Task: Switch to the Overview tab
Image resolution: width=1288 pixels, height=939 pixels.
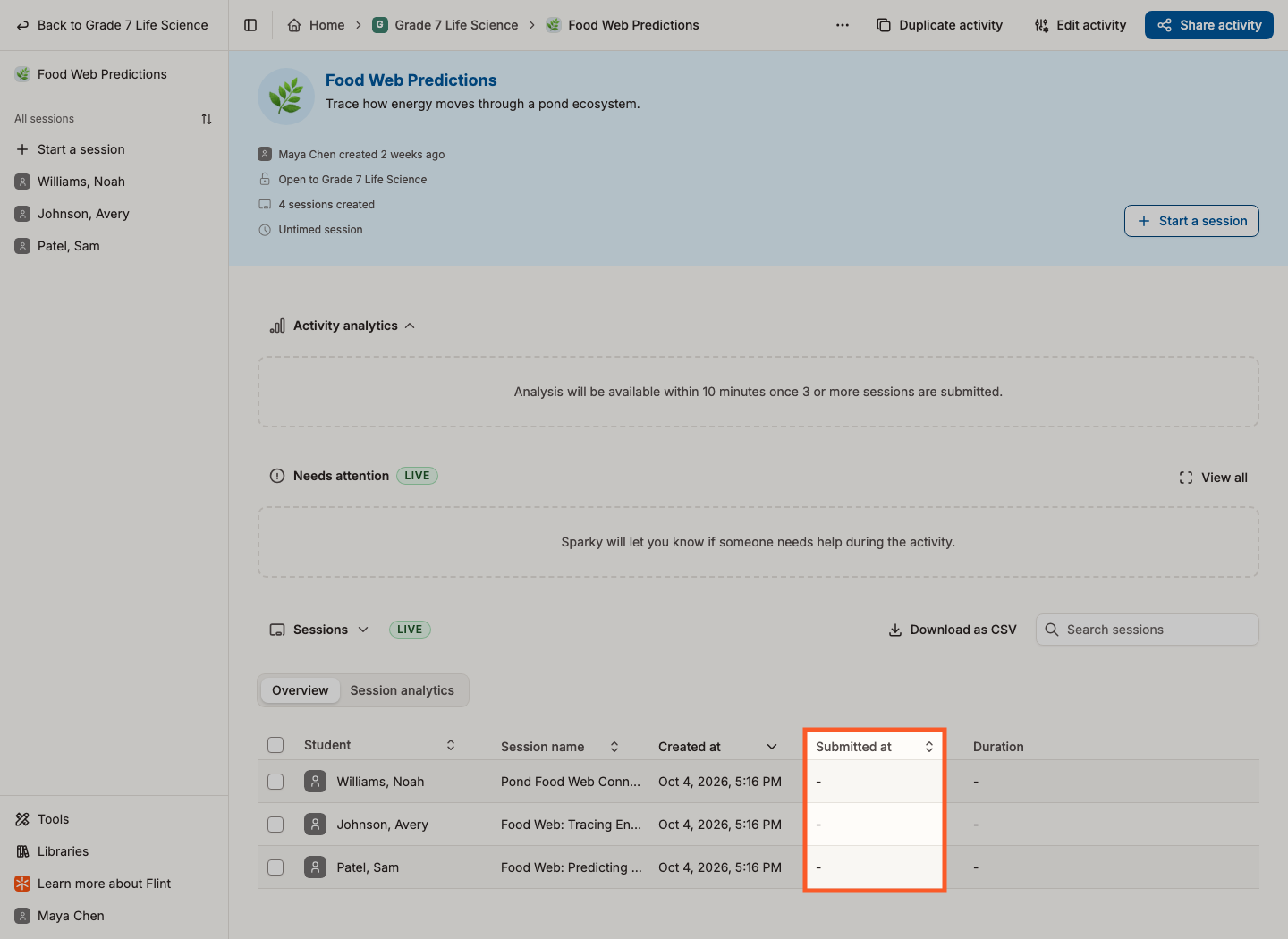Action: click(x=301, y=690)
